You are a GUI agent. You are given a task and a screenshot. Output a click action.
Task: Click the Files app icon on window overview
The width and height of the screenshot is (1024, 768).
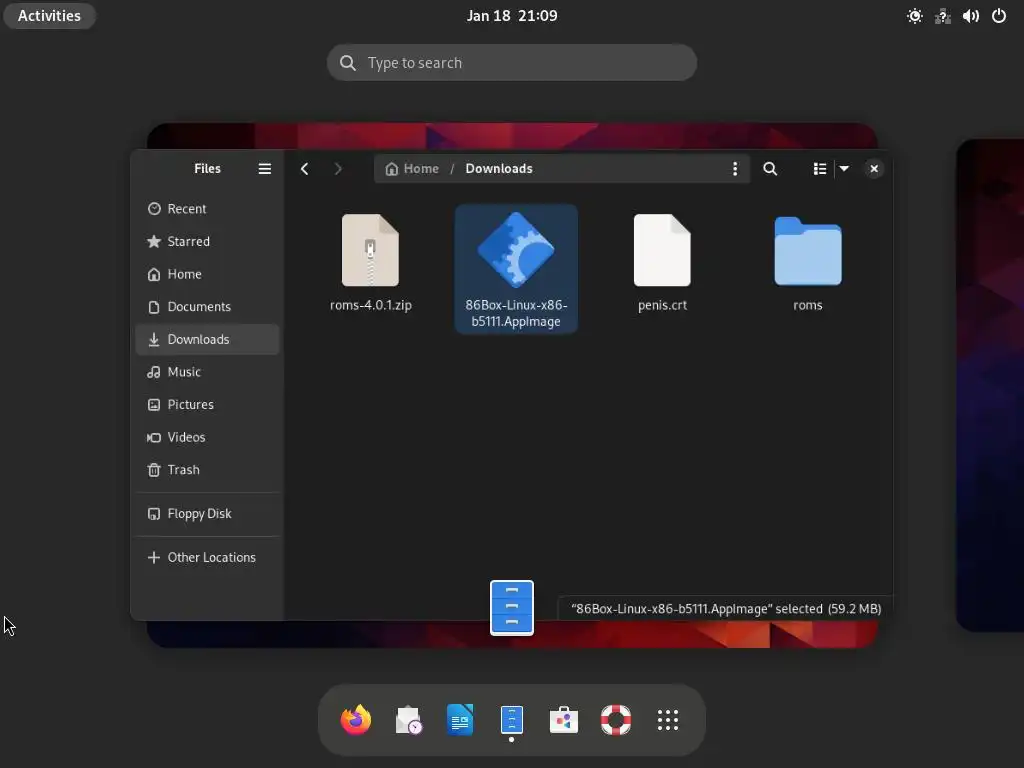point(512,607)
